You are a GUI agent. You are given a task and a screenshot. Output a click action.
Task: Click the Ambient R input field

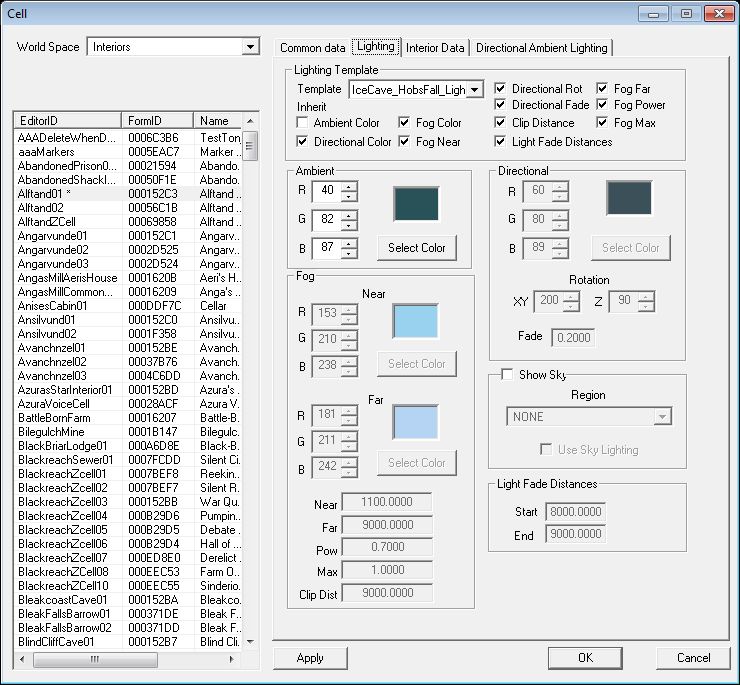(327, 191)
